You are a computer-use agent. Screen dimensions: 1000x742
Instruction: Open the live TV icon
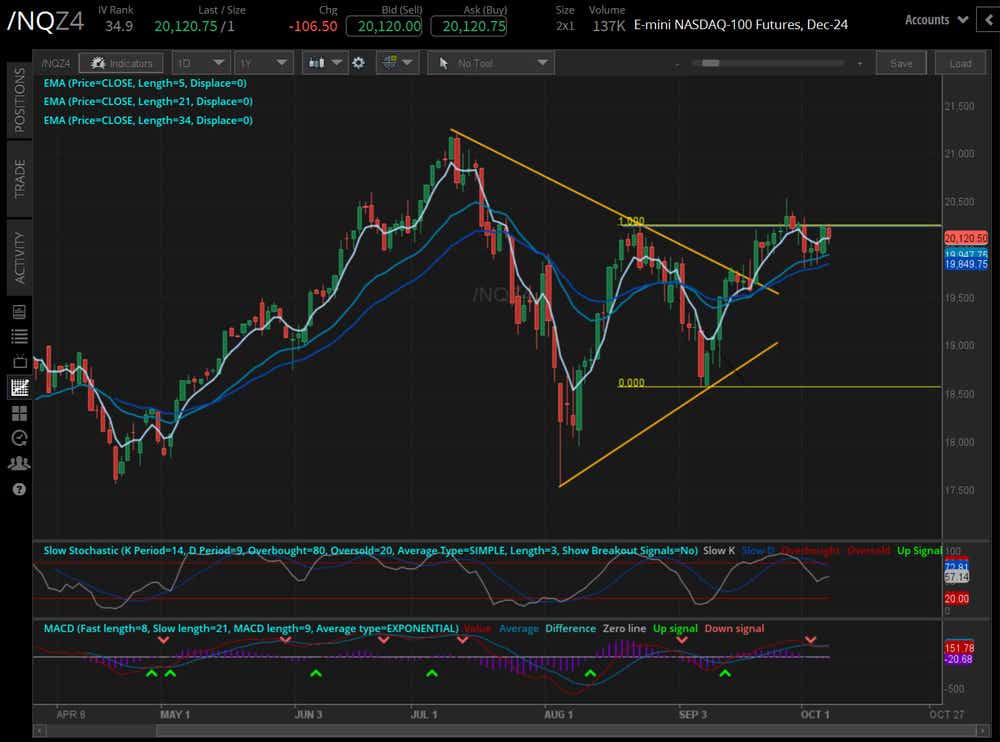19,361
